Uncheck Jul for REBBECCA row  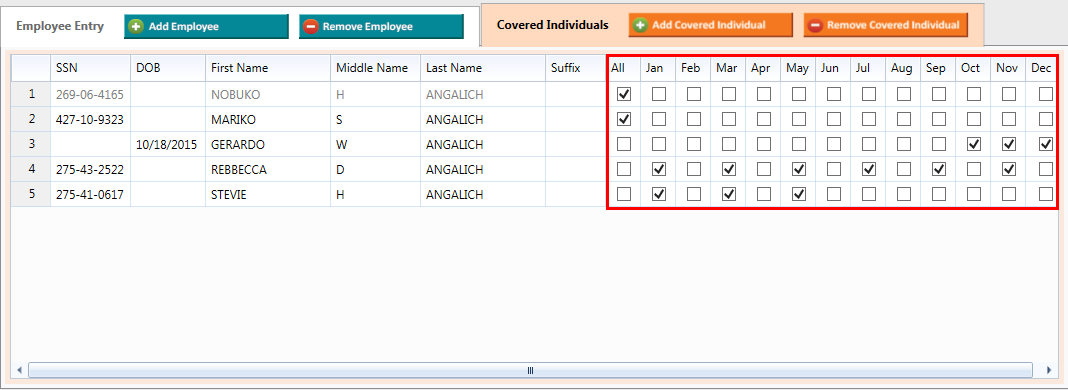tap(868, 169)
